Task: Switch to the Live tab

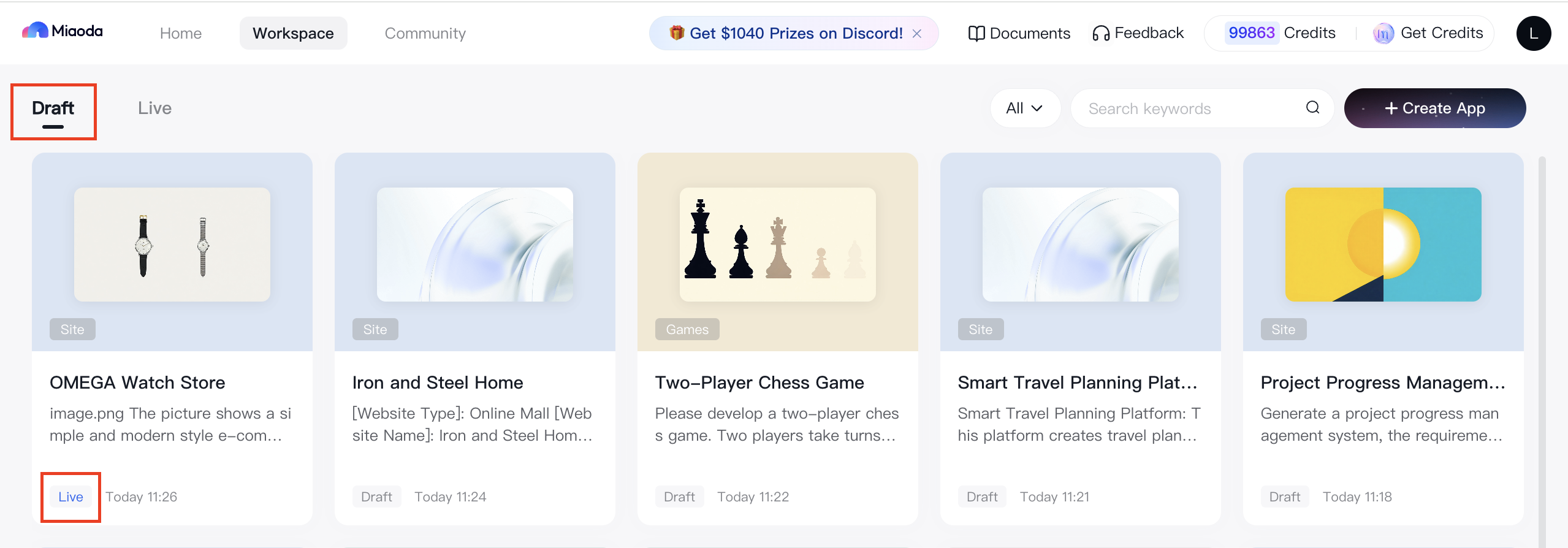Action: pos(154,108)
